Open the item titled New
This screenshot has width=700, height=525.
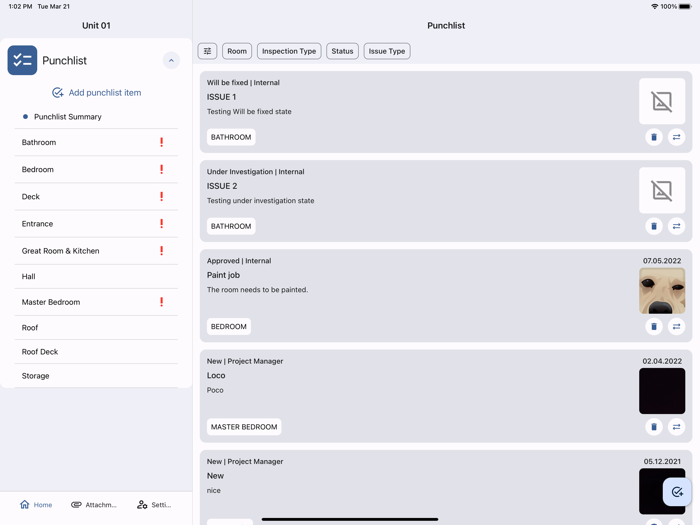click(x=215, y=476)
